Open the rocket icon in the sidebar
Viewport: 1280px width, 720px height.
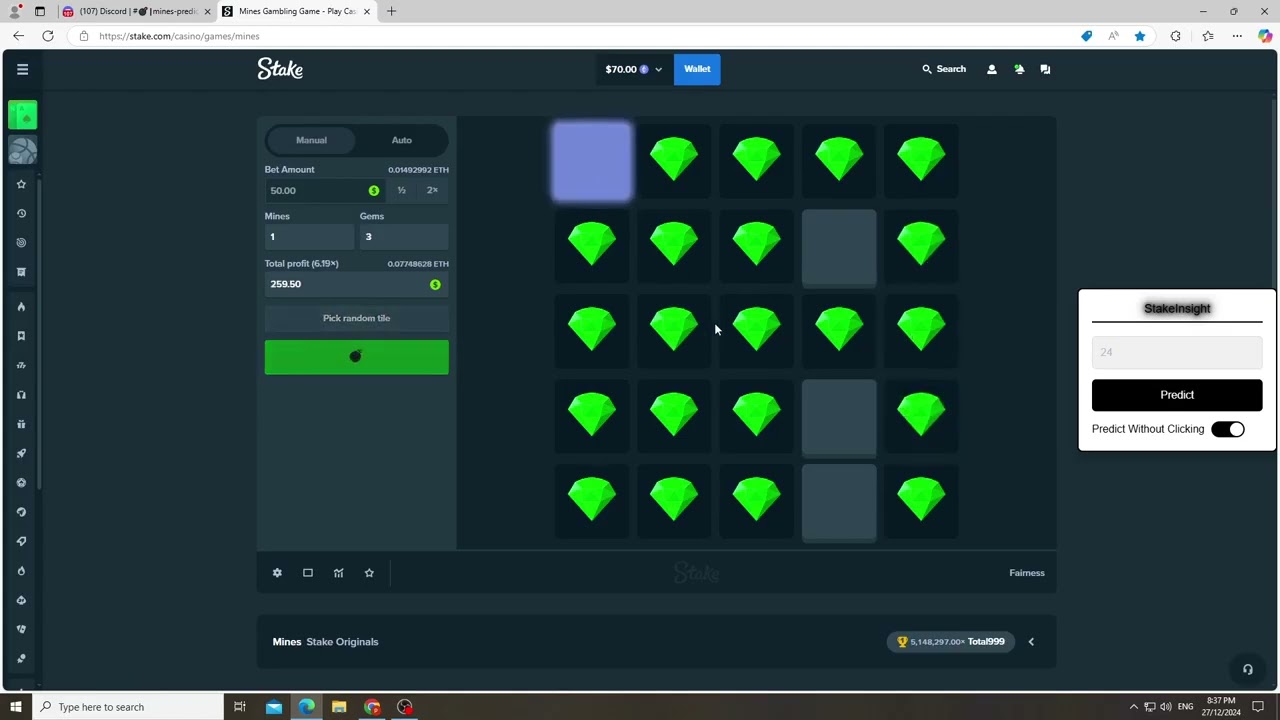(21, 453)
